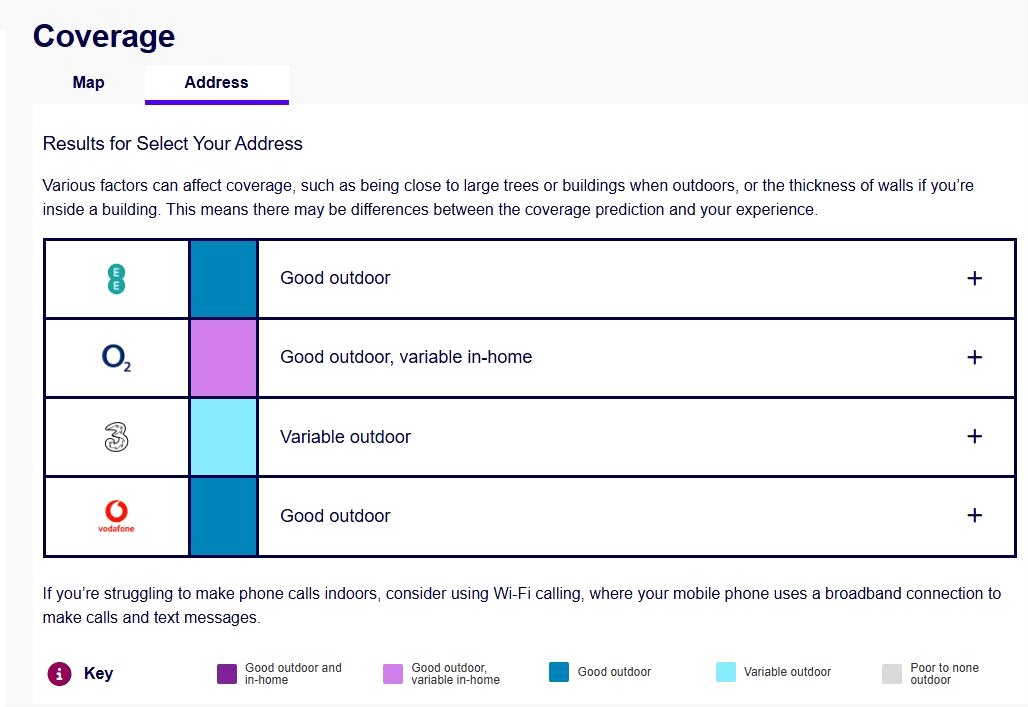
Task: Expand the Vodafone coverage details
Action: [x=975, y=515]
